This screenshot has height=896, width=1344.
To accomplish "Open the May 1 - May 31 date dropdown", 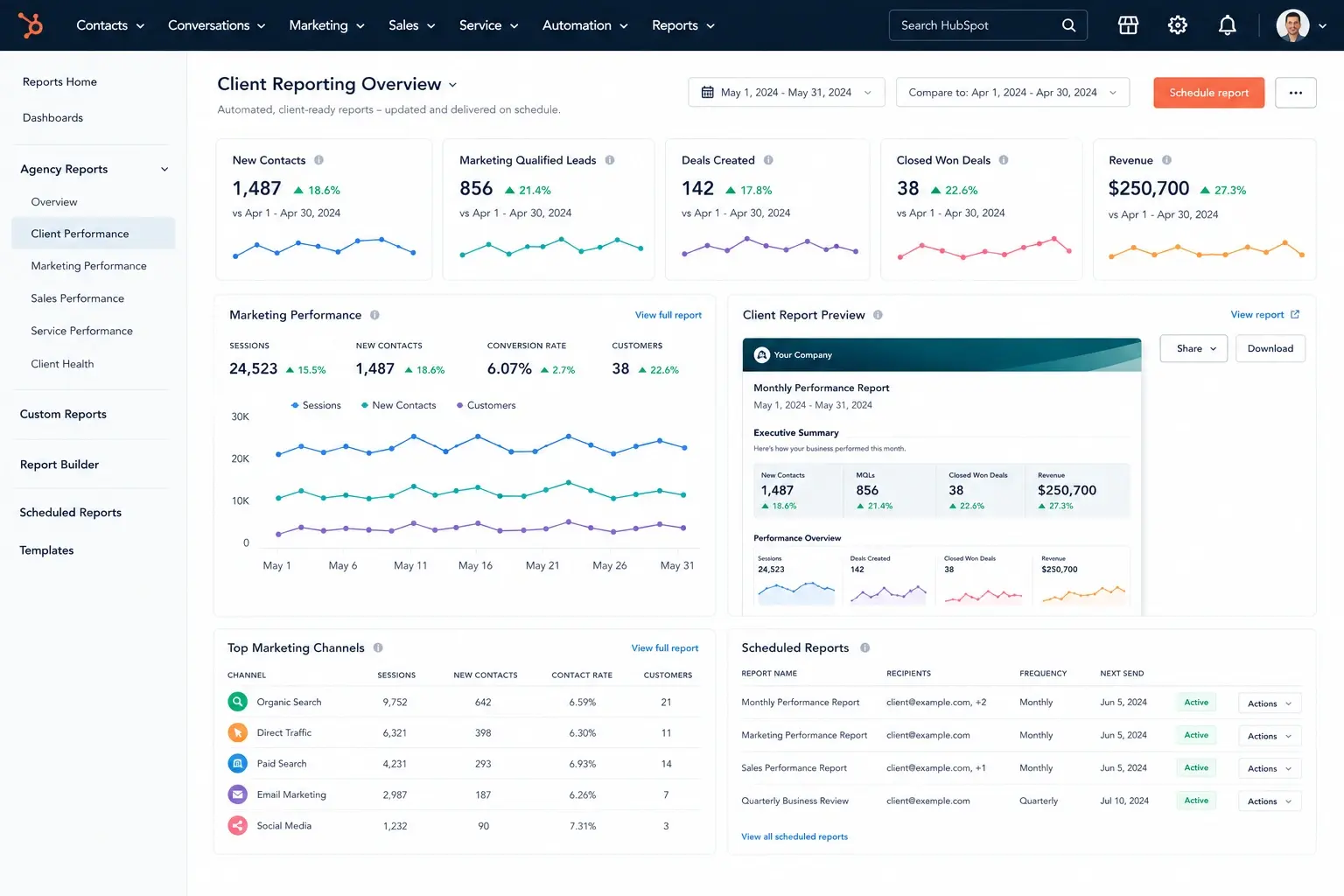I will click(x=787, y=93).
